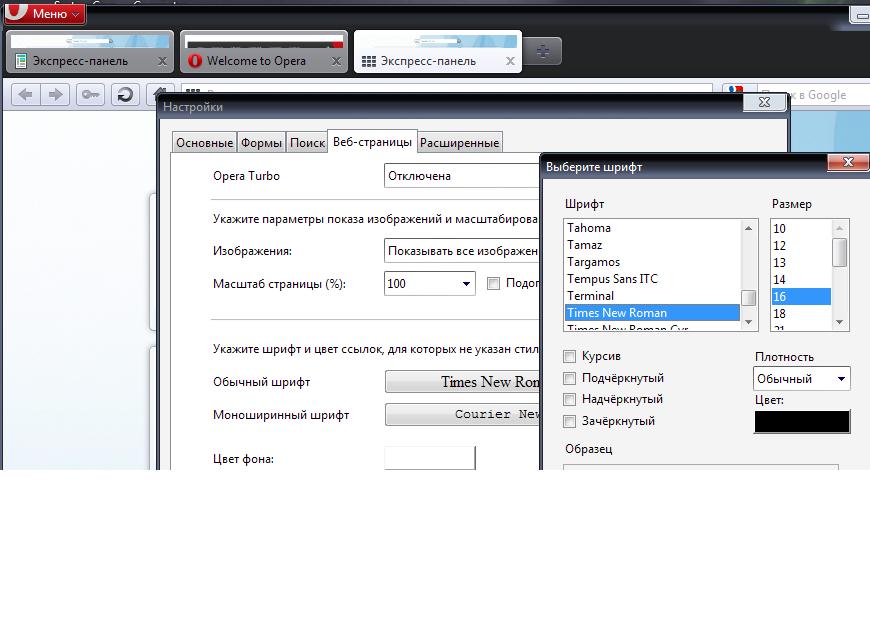
Task: Choose font size 14
Action: tap(801, 280)
